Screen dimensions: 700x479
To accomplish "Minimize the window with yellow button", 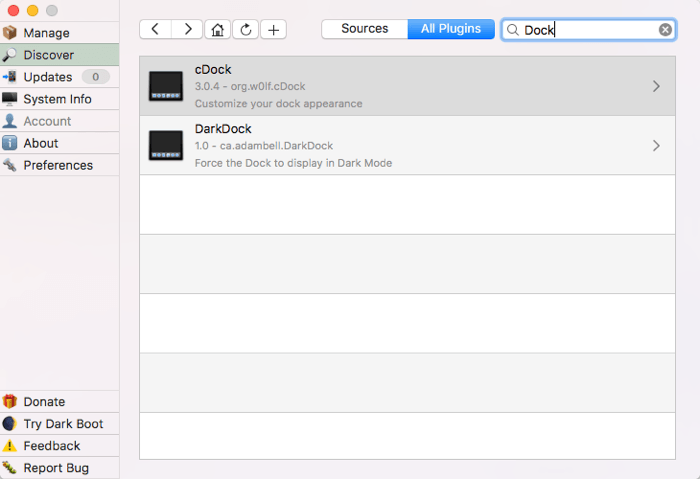I will pos(33,10).
